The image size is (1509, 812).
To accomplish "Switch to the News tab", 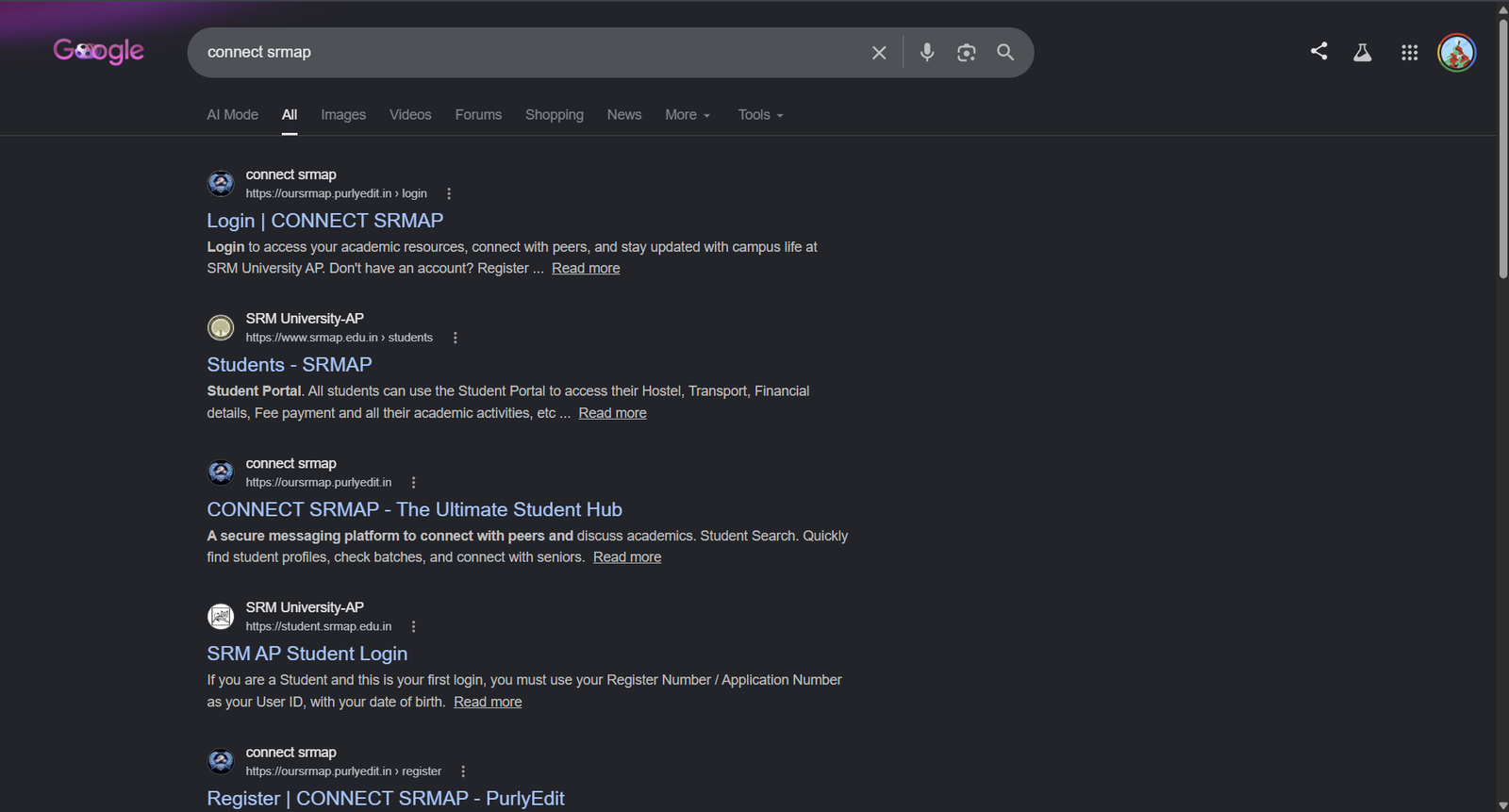I will click(624, 115).
